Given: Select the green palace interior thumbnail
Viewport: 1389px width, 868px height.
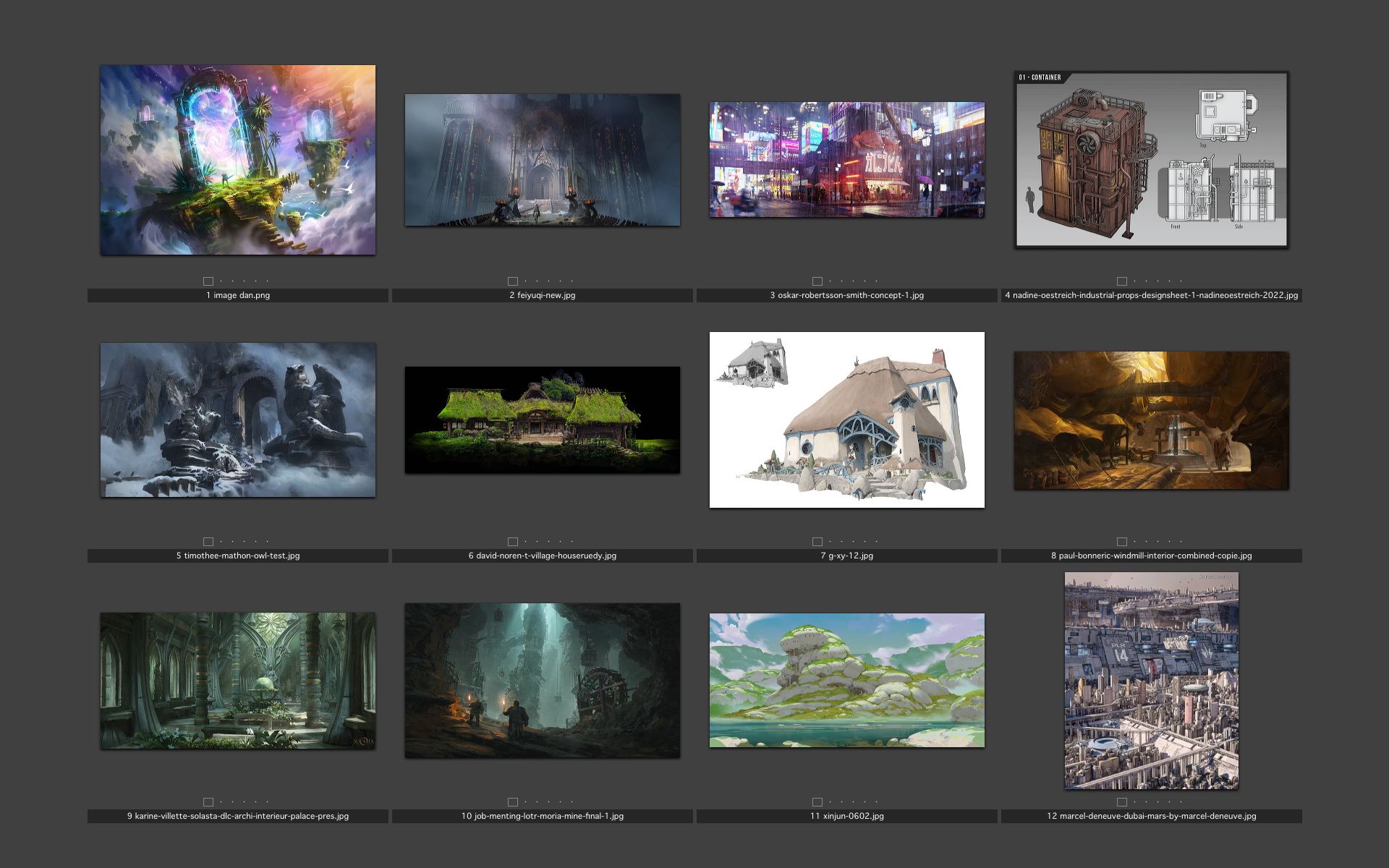Looking at the screenshot, I should click(238, 681).
